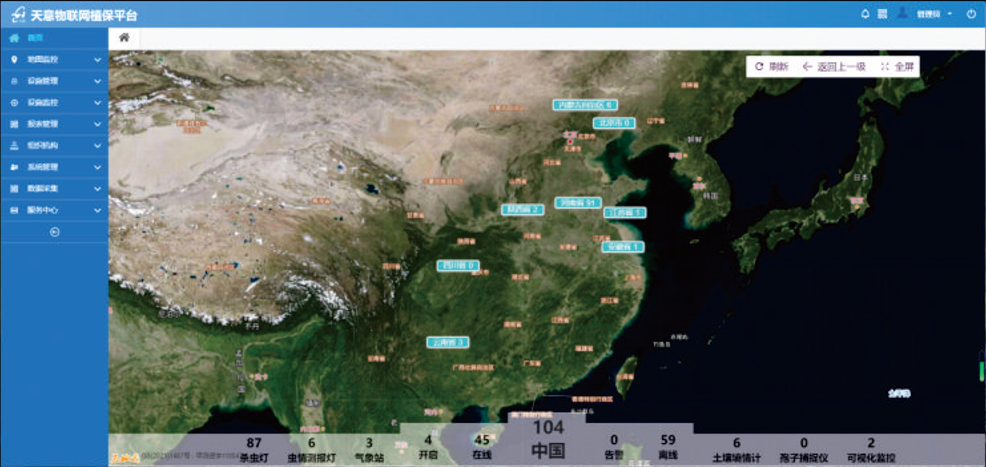Click the power logout icon
Image resolution: width=986 pixels, height=467 pixels.
click(971, 14)
